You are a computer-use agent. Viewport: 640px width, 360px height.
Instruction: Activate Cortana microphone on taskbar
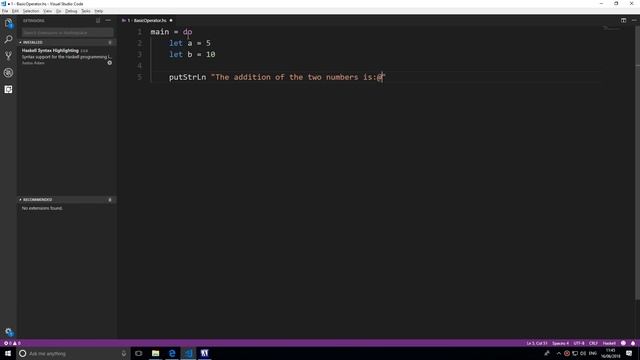point(124,353)
